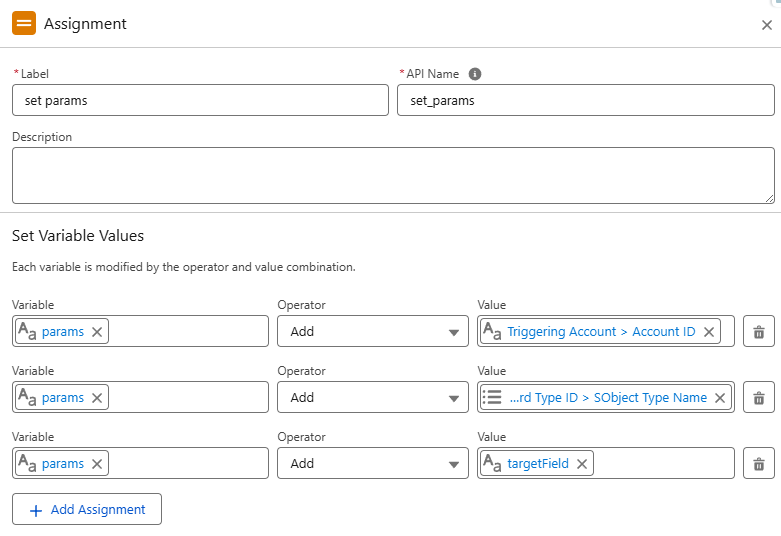Click trash icon for targetField row
The height and width of the screenshot is (536, 781).
click(x=758, y=463)
